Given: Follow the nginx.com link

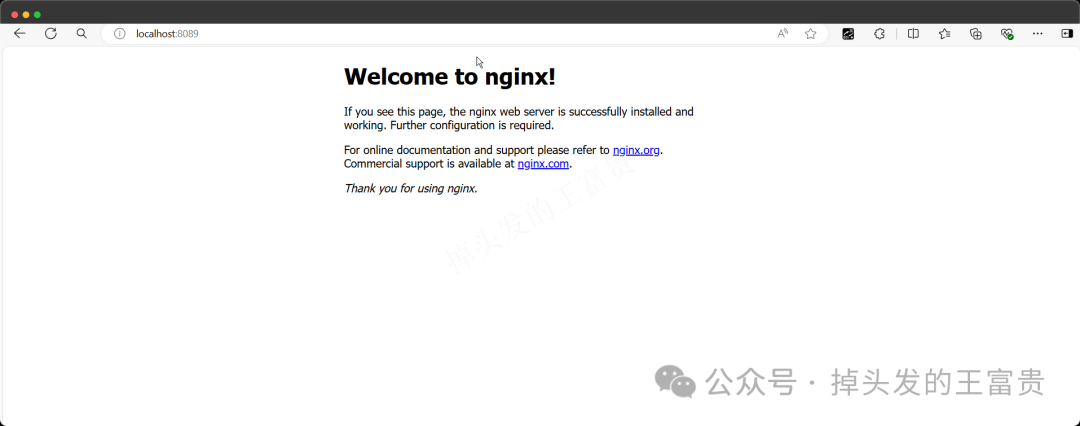Looking at the screenshot, I should 543,164.
